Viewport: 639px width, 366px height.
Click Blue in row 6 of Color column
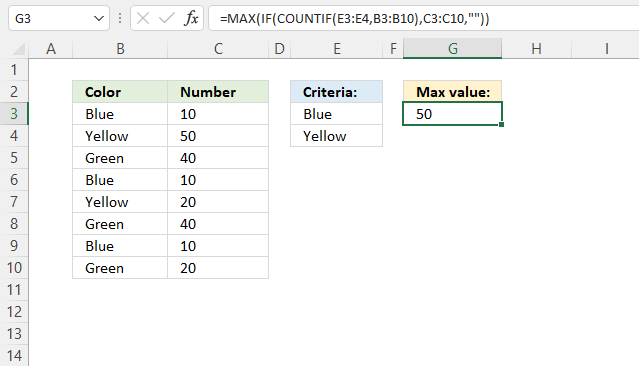(120, 180)
